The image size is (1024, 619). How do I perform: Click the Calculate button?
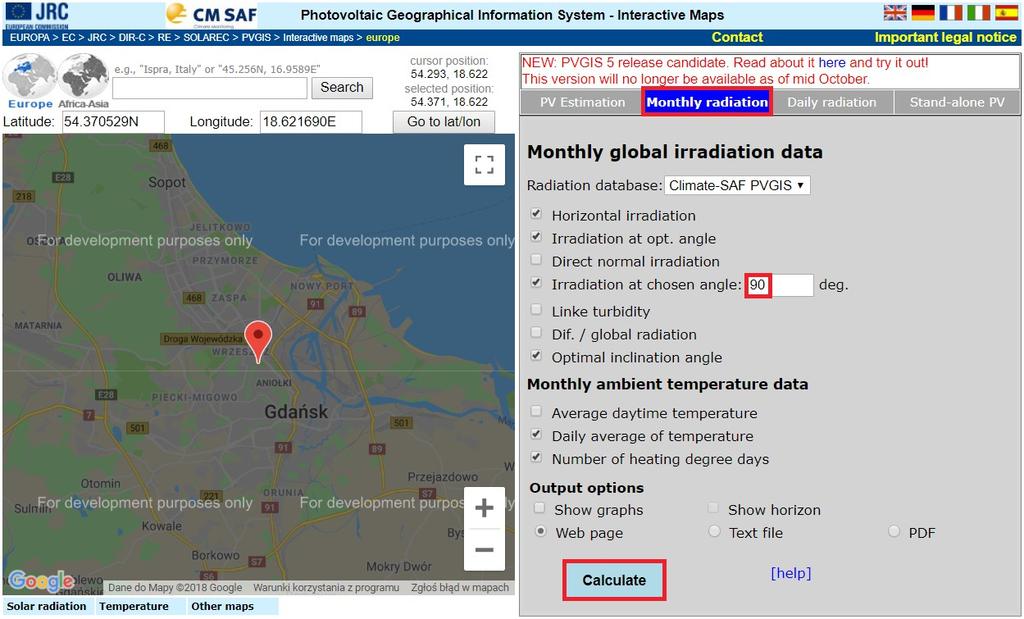(x=614, y=580)
